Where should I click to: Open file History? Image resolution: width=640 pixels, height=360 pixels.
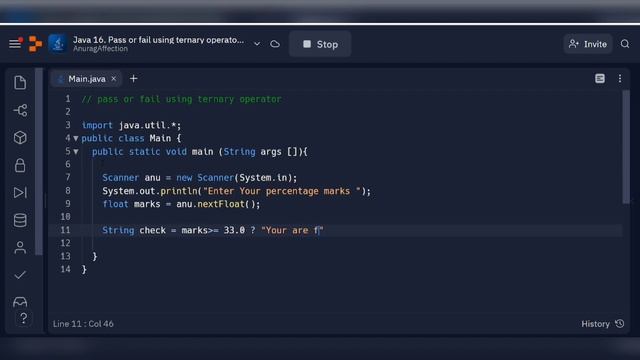[602, 324]
